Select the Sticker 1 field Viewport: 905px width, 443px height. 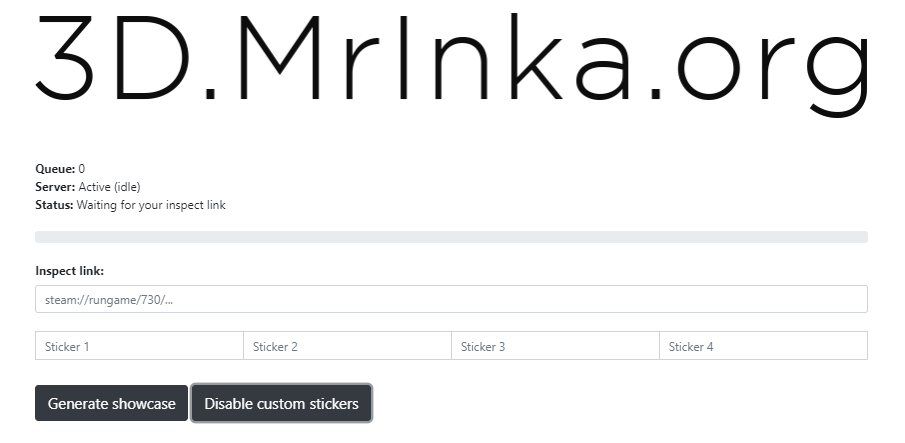click(139, 346)
